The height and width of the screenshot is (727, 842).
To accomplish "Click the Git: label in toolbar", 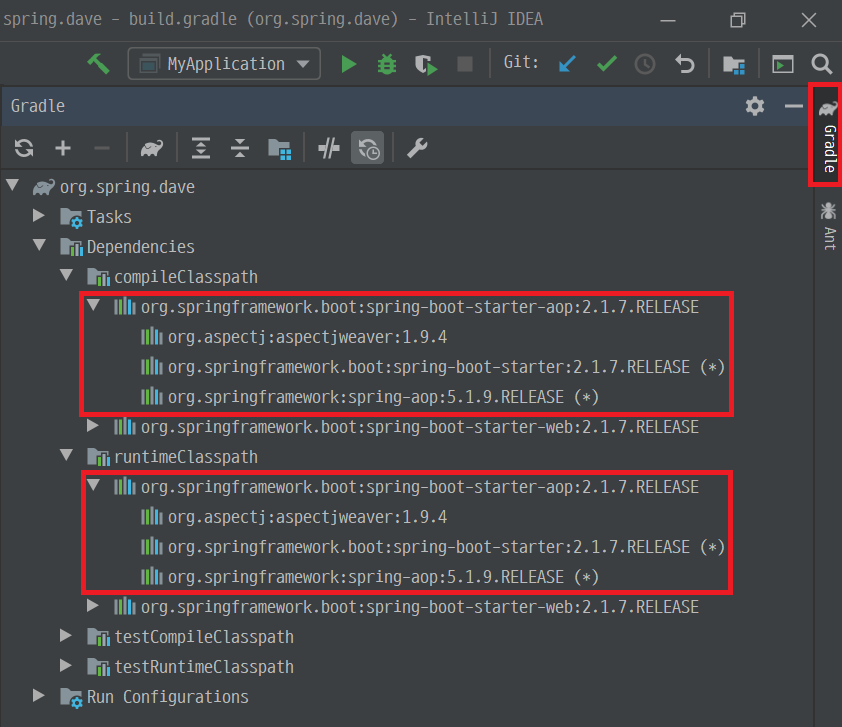I will [521, 62].
